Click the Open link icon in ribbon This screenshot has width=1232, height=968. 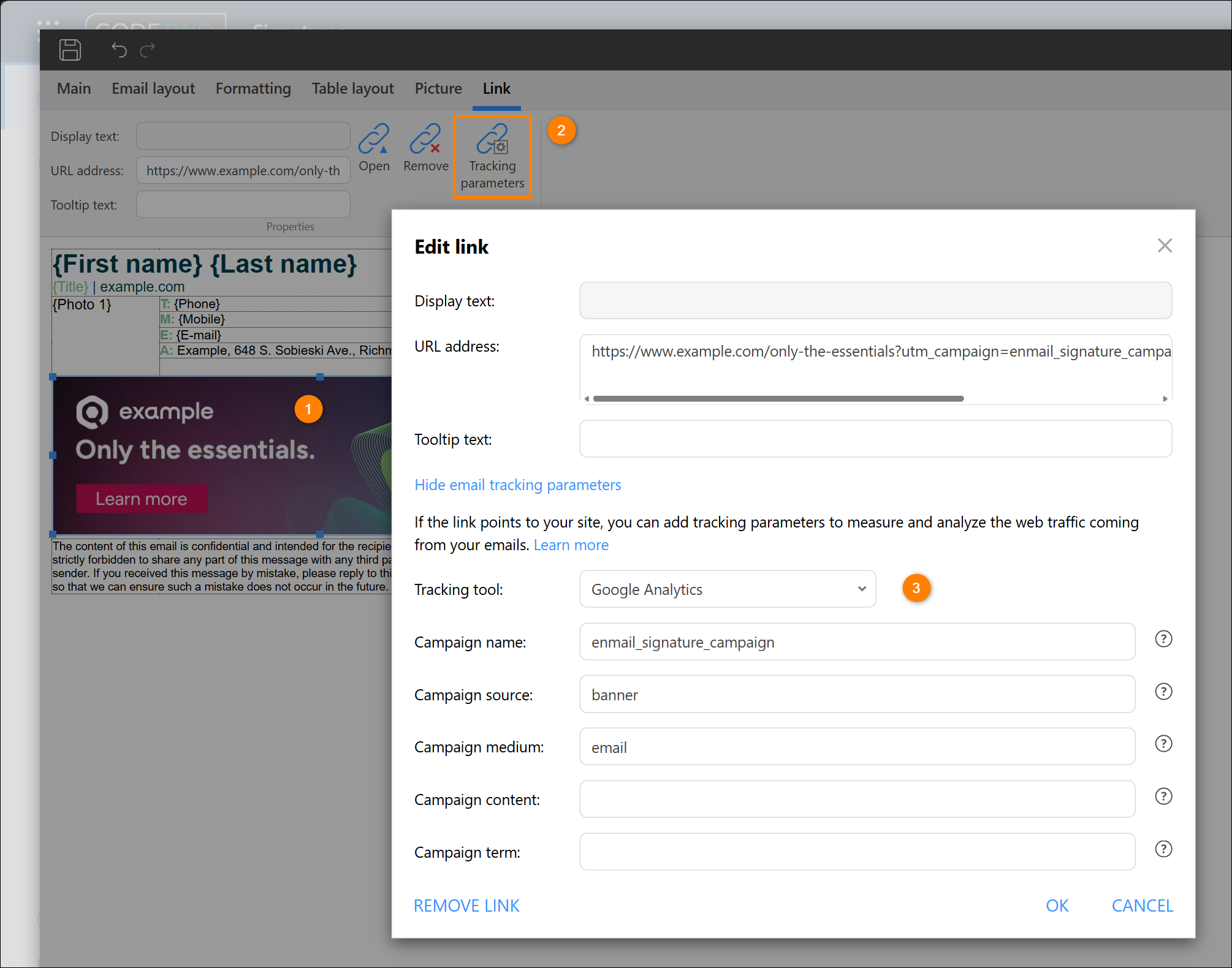coord(374,148)
